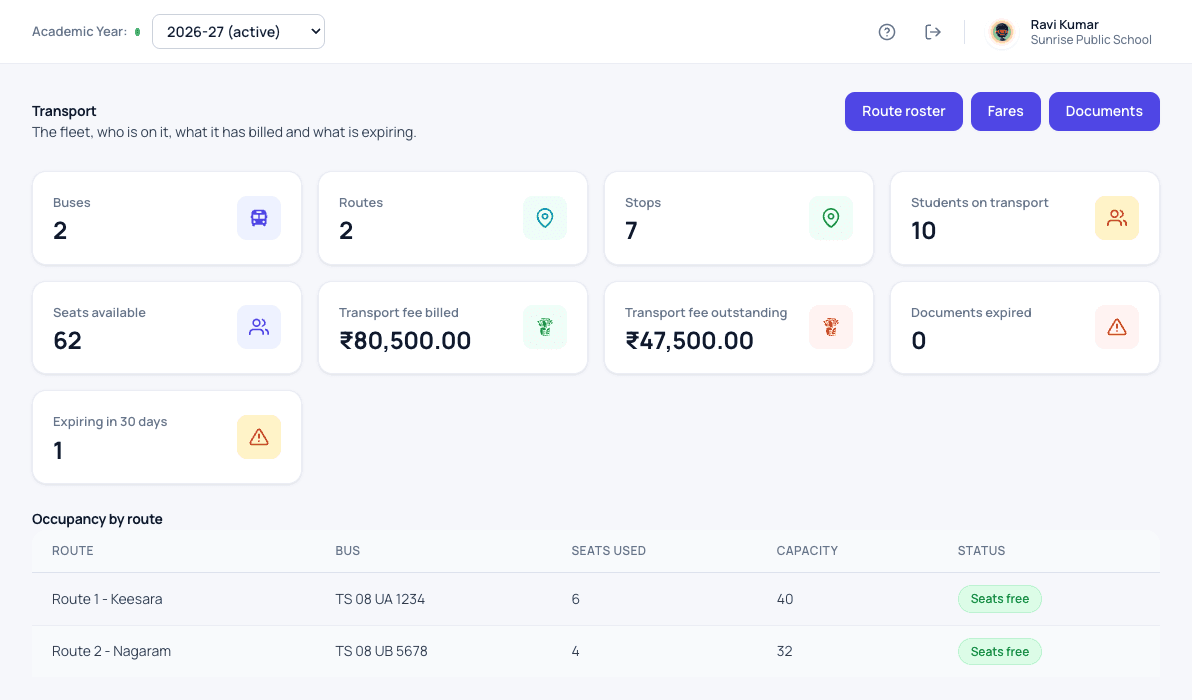Open Ravi Kumar's profile avatar
Viewport: 1192px width, 700px height.
tap(1002, 32)
